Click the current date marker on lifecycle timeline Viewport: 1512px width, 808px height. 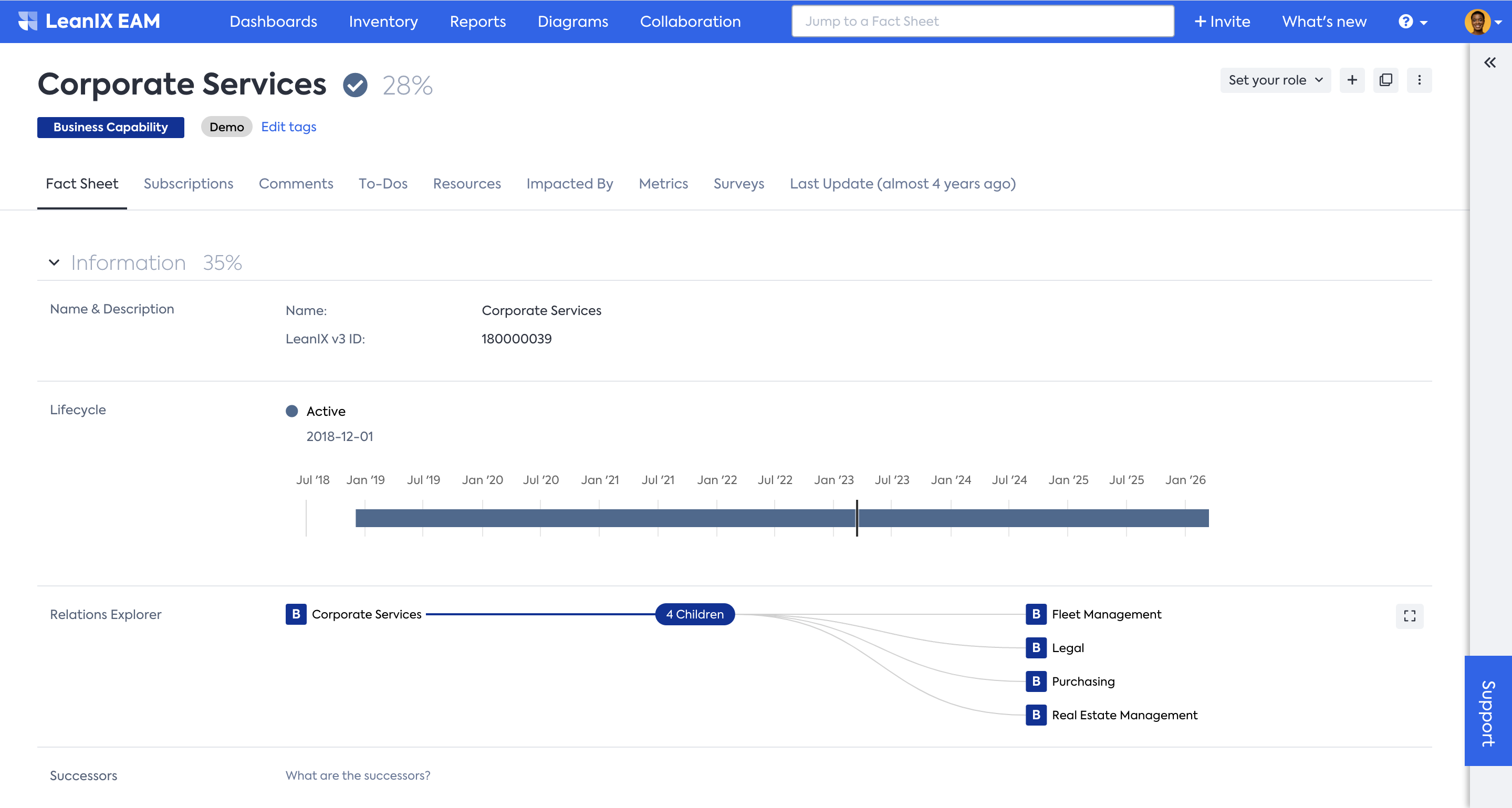(857, 518)
